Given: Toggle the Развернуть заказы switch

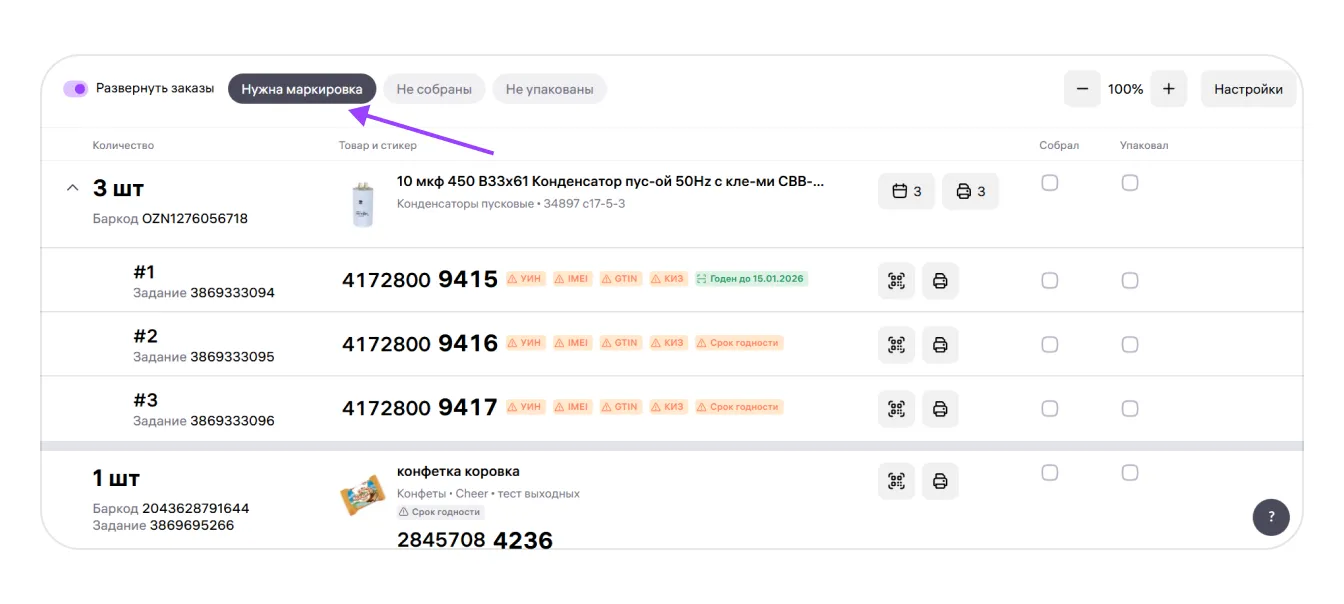Looking at the screenshot, I should [76, 89].
